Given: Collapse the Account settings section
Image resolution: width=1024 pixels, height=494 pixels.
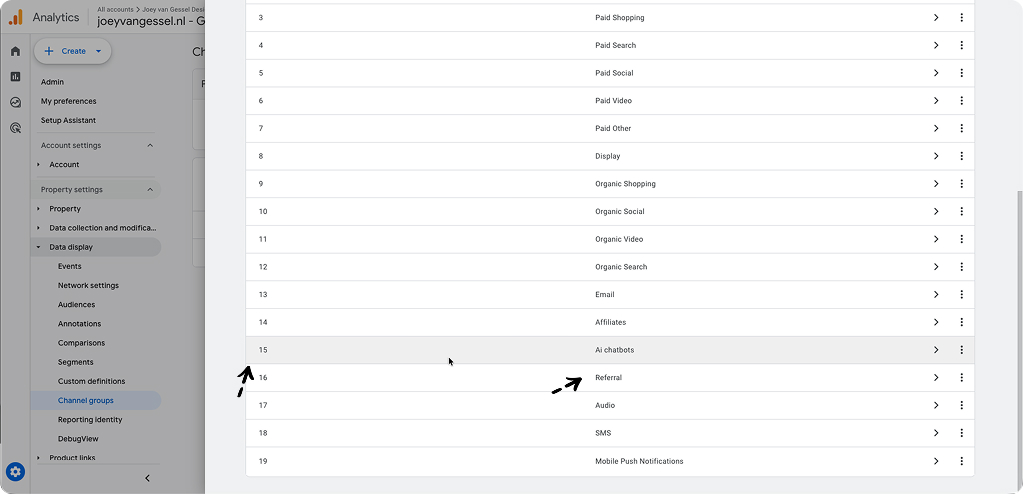Looking at the screenshot, I should [x=150, y=145].
